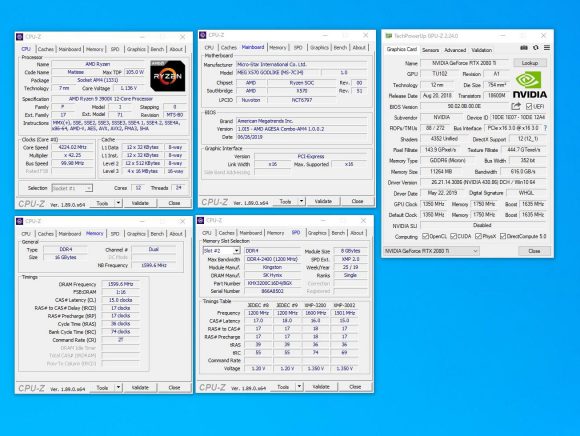The image size is (580, 436).
Task: Click the Part Number field in the SPD window
Action: tap(273, 283)
